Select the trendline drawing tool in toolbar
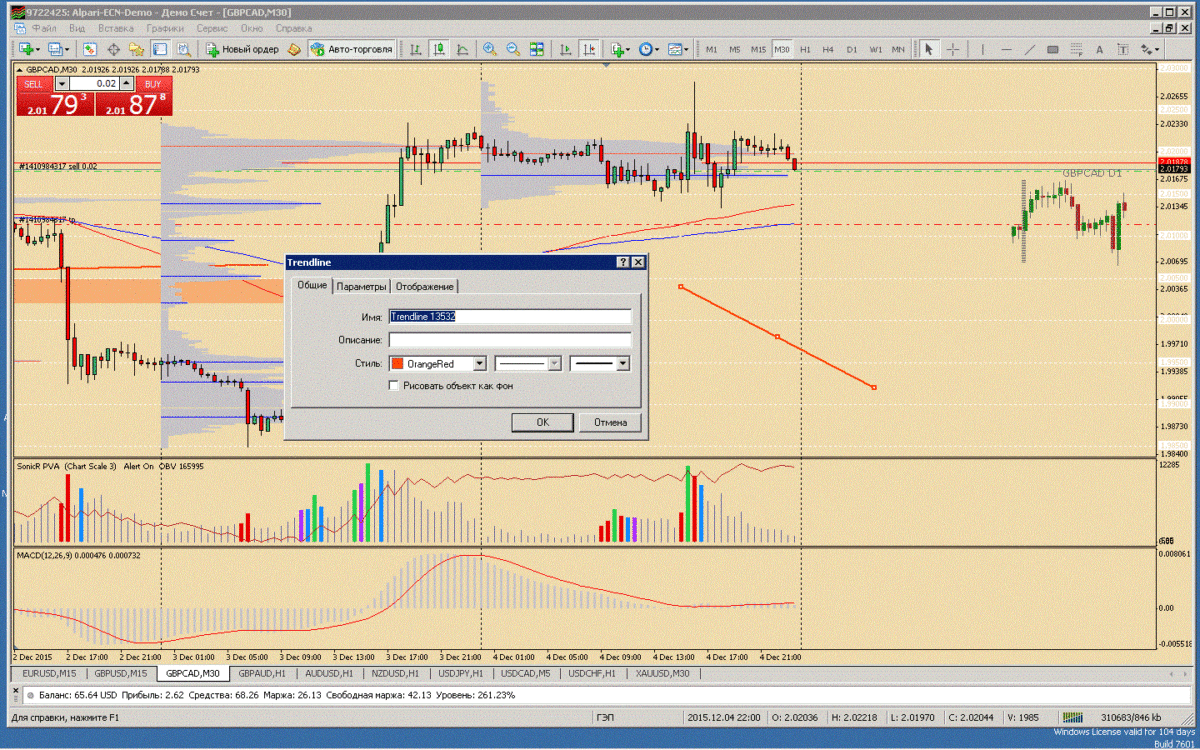This screenshot has height=750, width=1200. click(1029, 49)
